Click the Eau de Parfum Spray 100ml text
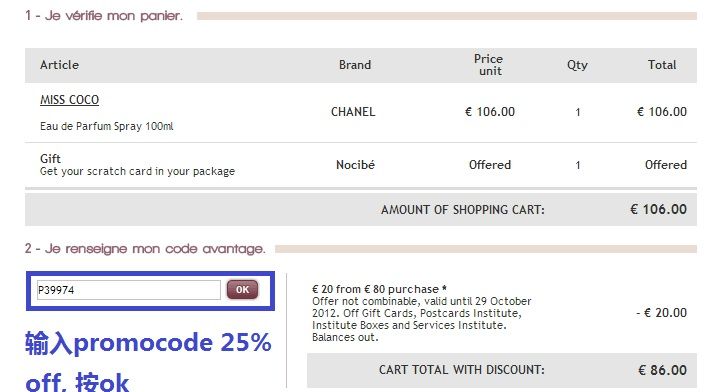 pos(107,126)
